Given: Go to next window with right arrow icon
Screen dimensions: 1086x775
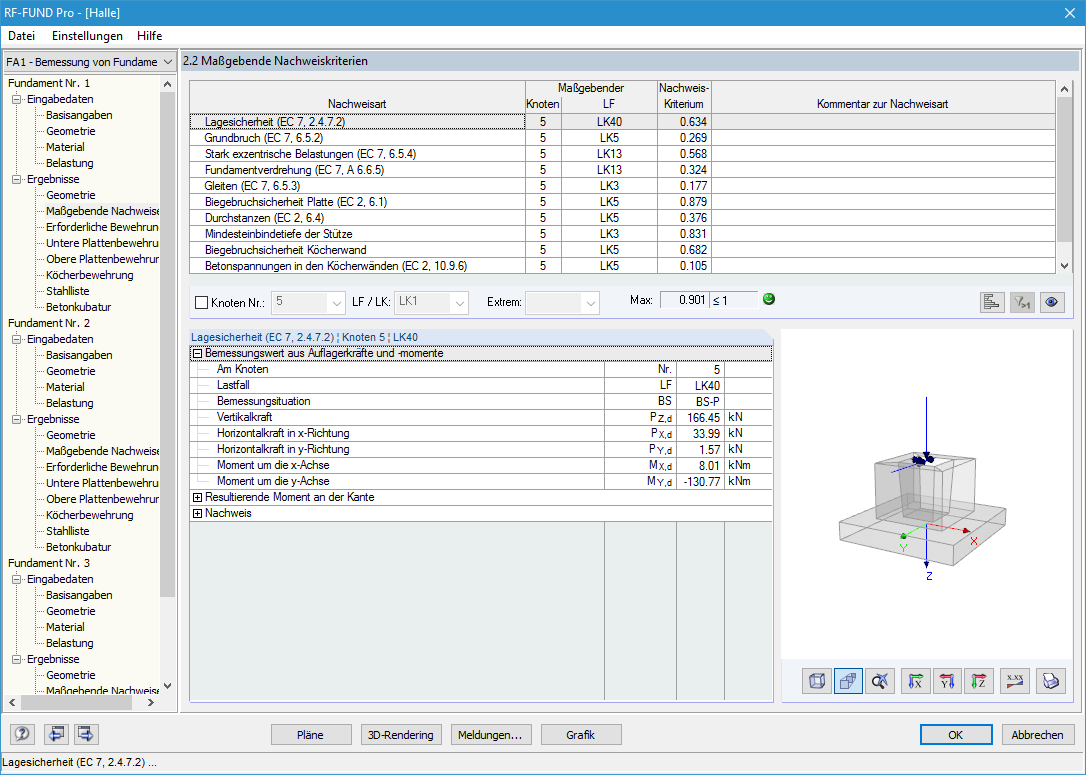Looking at the screenshot, I should (86, 734).
